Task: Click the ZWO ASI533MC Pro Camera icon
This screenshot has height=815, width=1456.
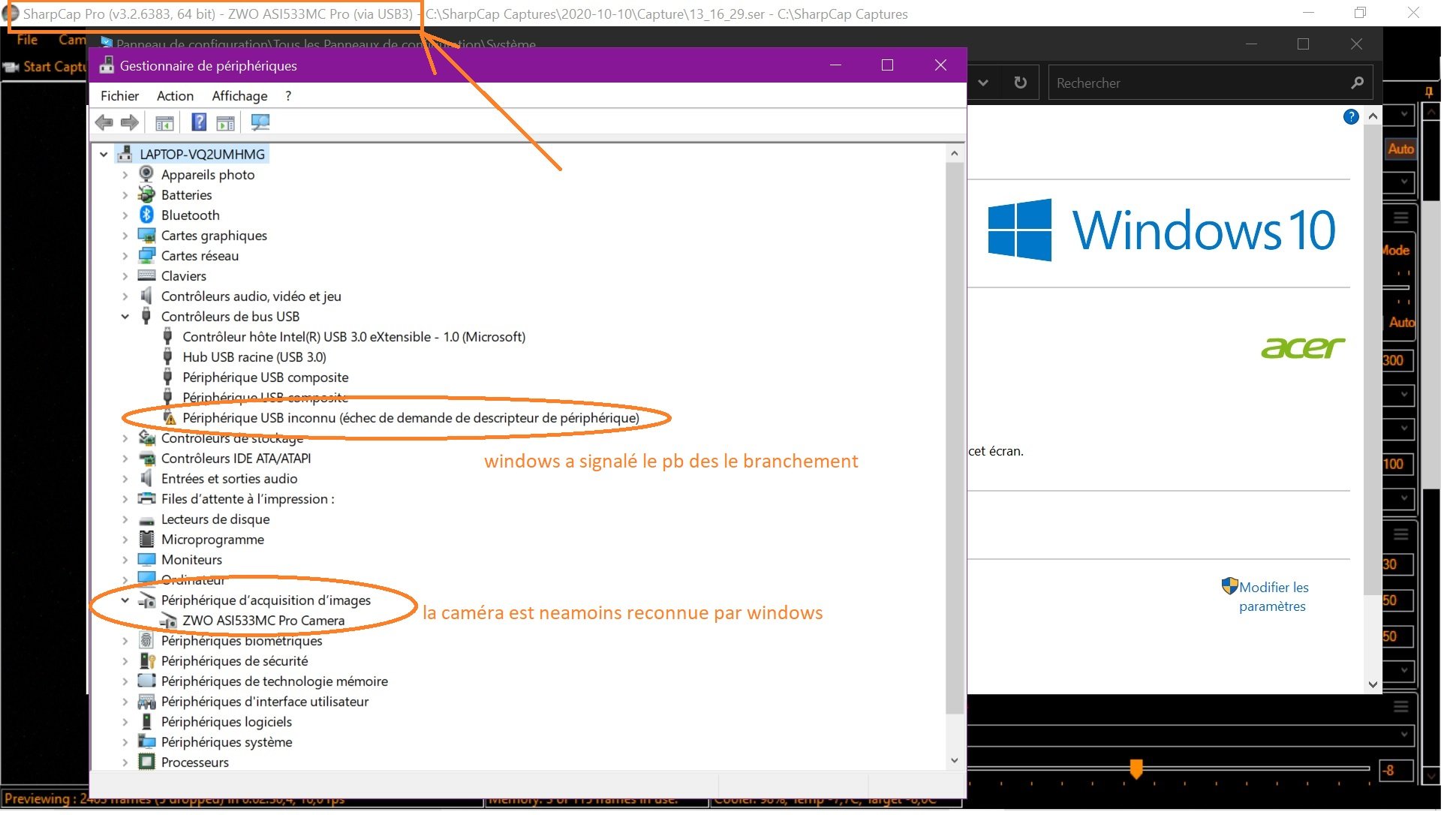Action: 168,621
